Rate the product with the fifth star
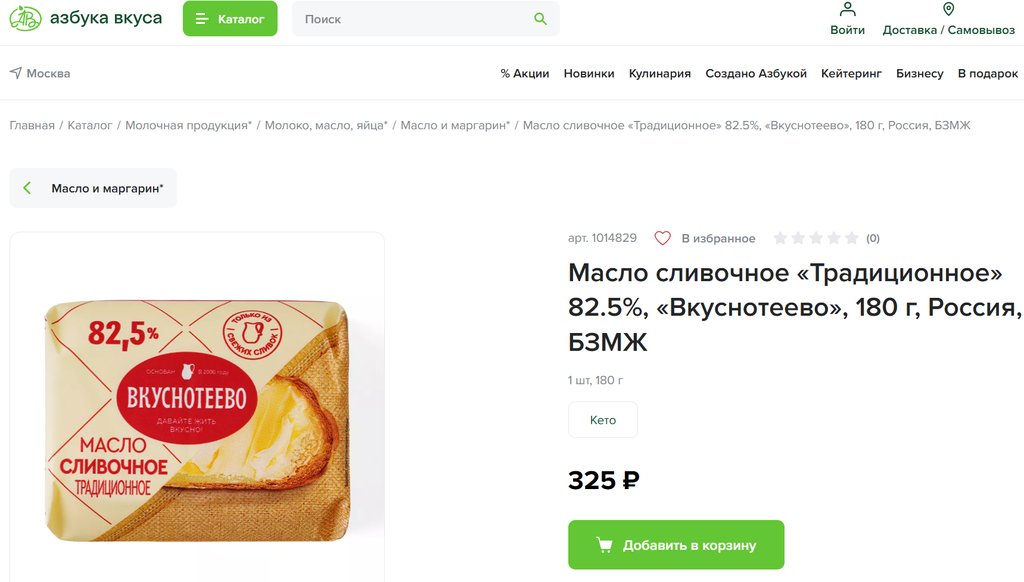 [851, 238]
